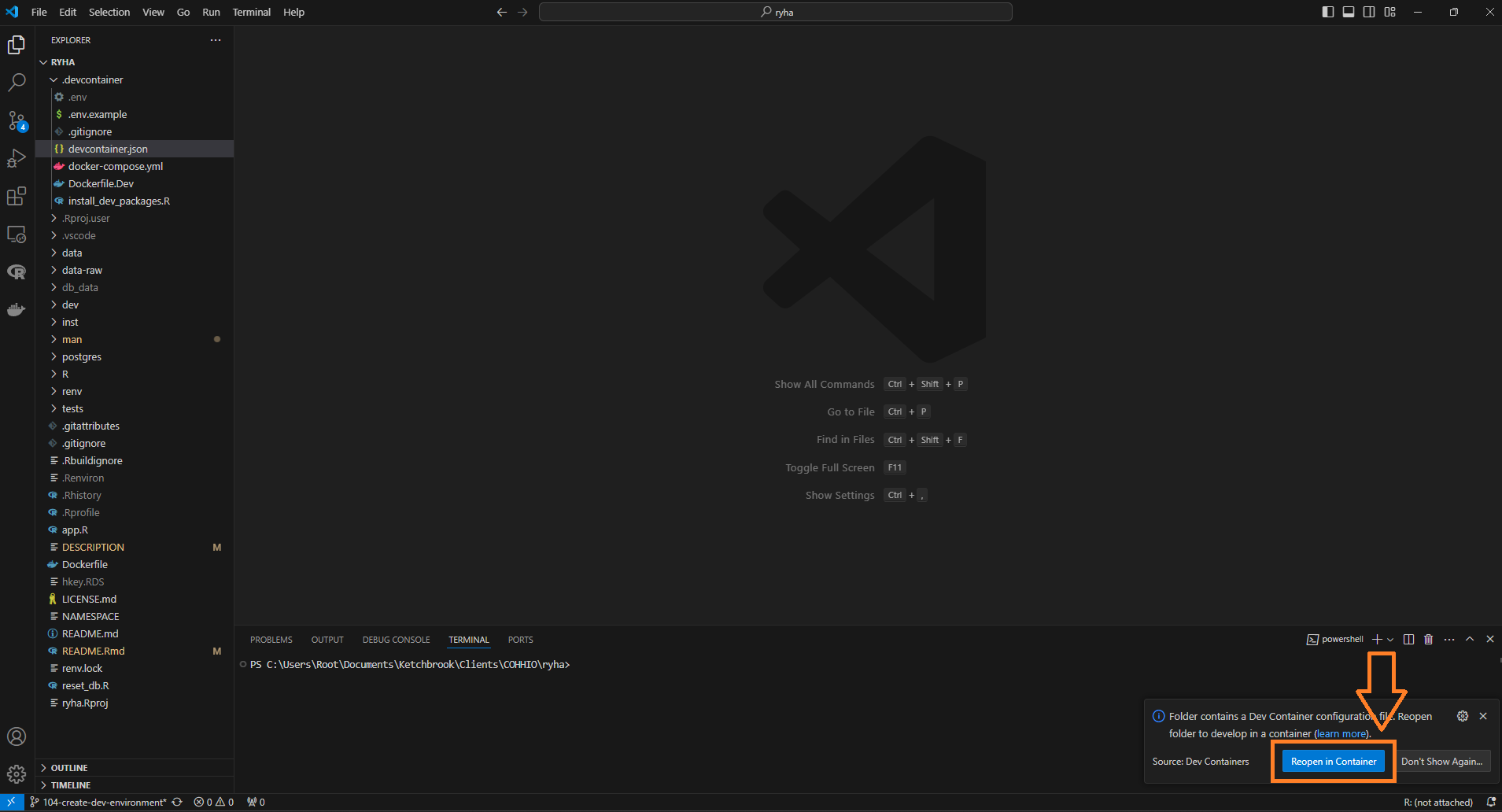Open the R extension view icon
This screenshot has width=1502, height=812.
[x=17, y=272]
